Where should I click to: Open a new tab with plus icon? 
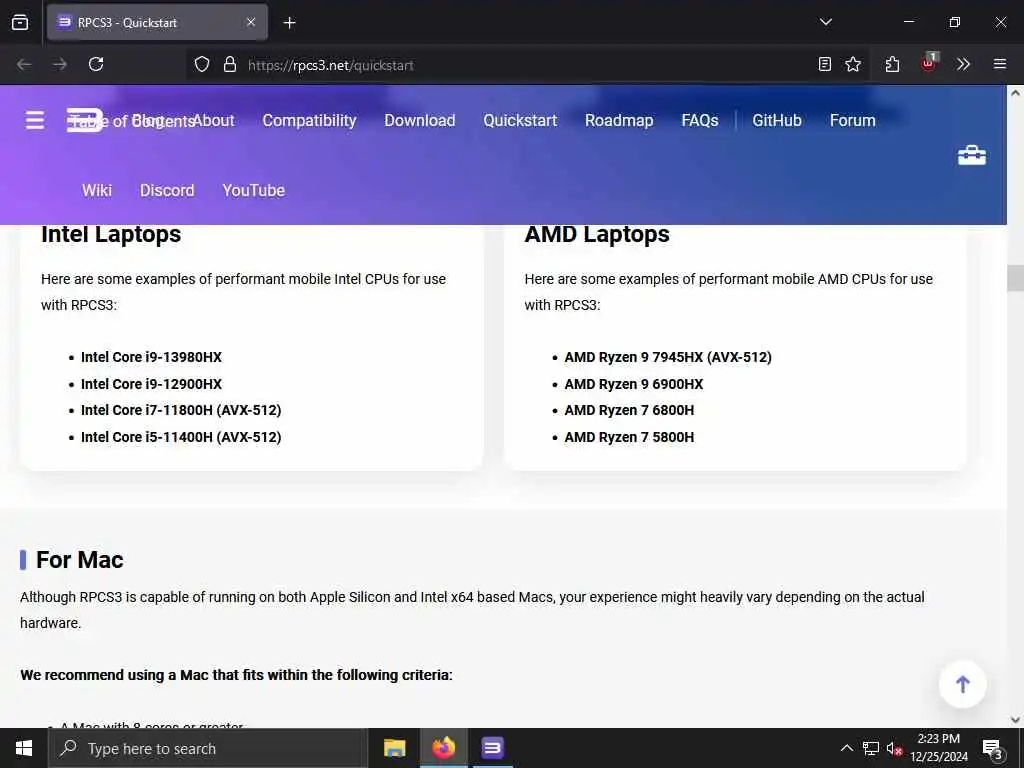click(289, 23)
